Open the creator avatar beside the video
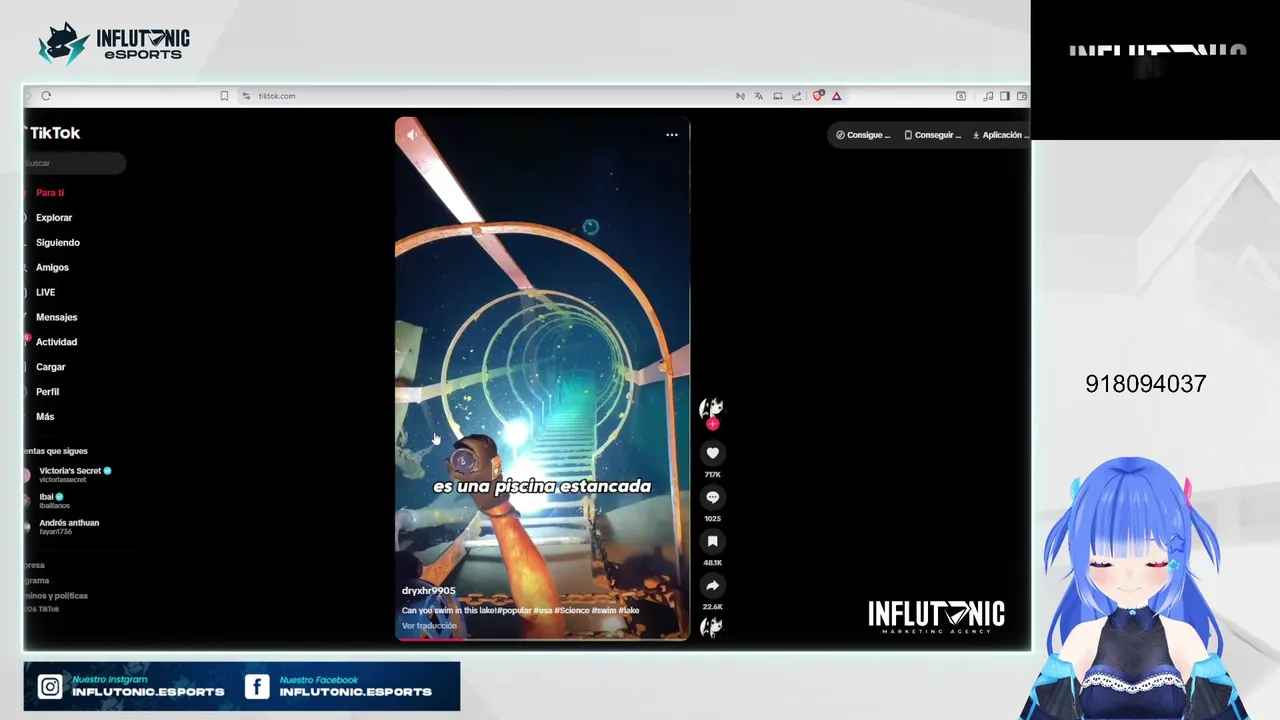 [711, 407]
